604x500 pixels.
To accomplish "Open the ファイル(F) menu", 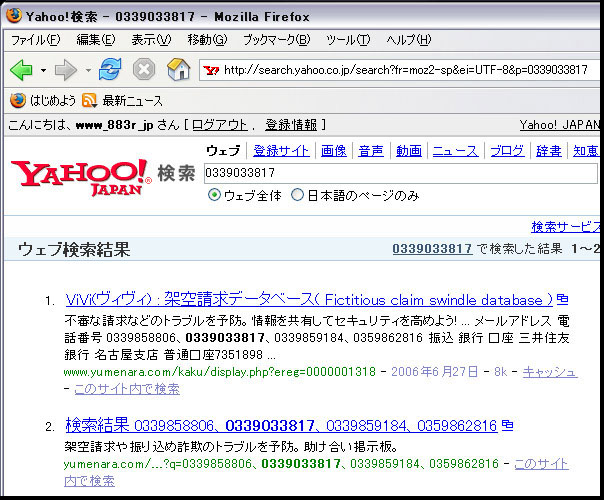I will (35, 40).
